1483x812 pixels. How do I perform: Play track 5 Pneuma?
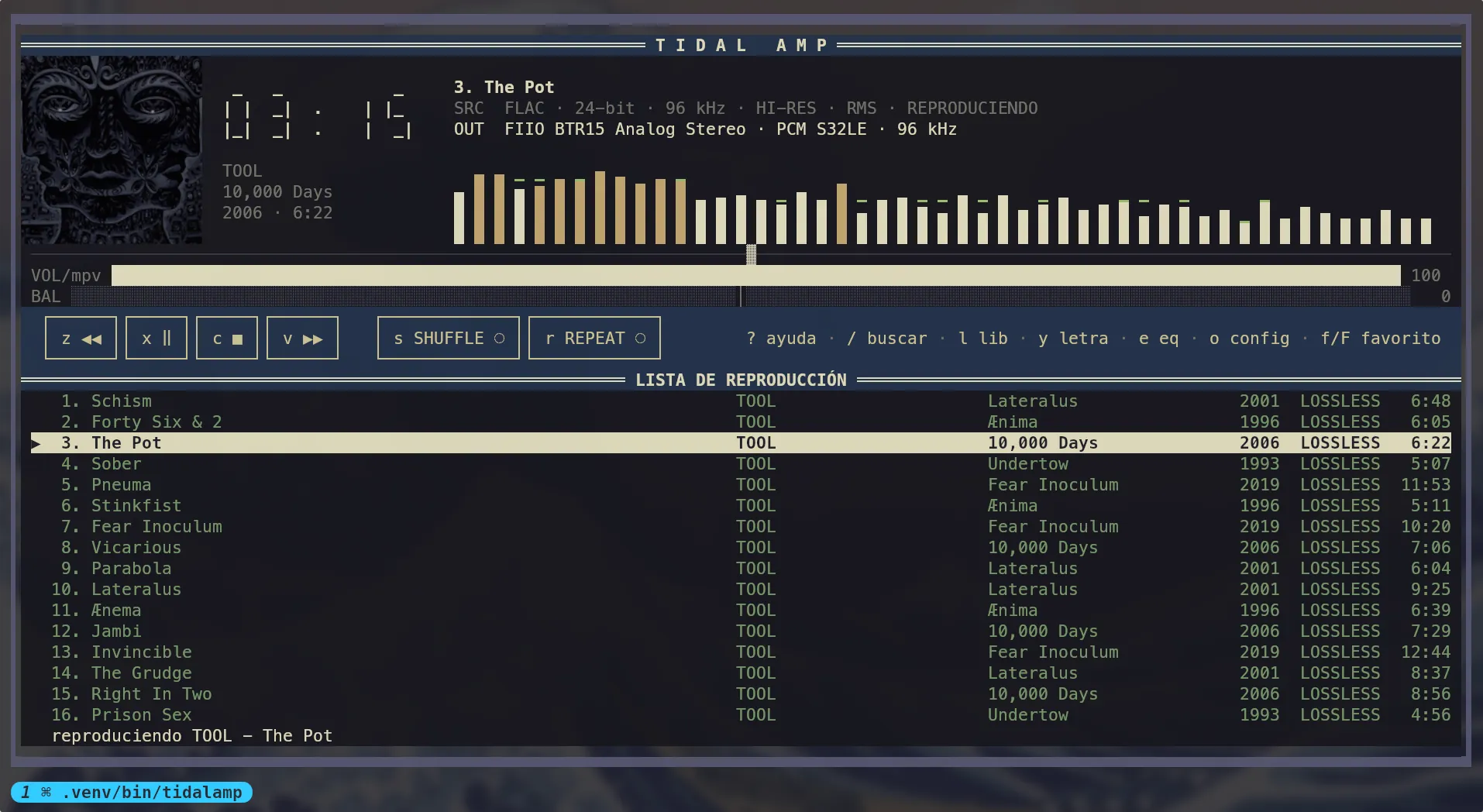click(x=741, y=484)
